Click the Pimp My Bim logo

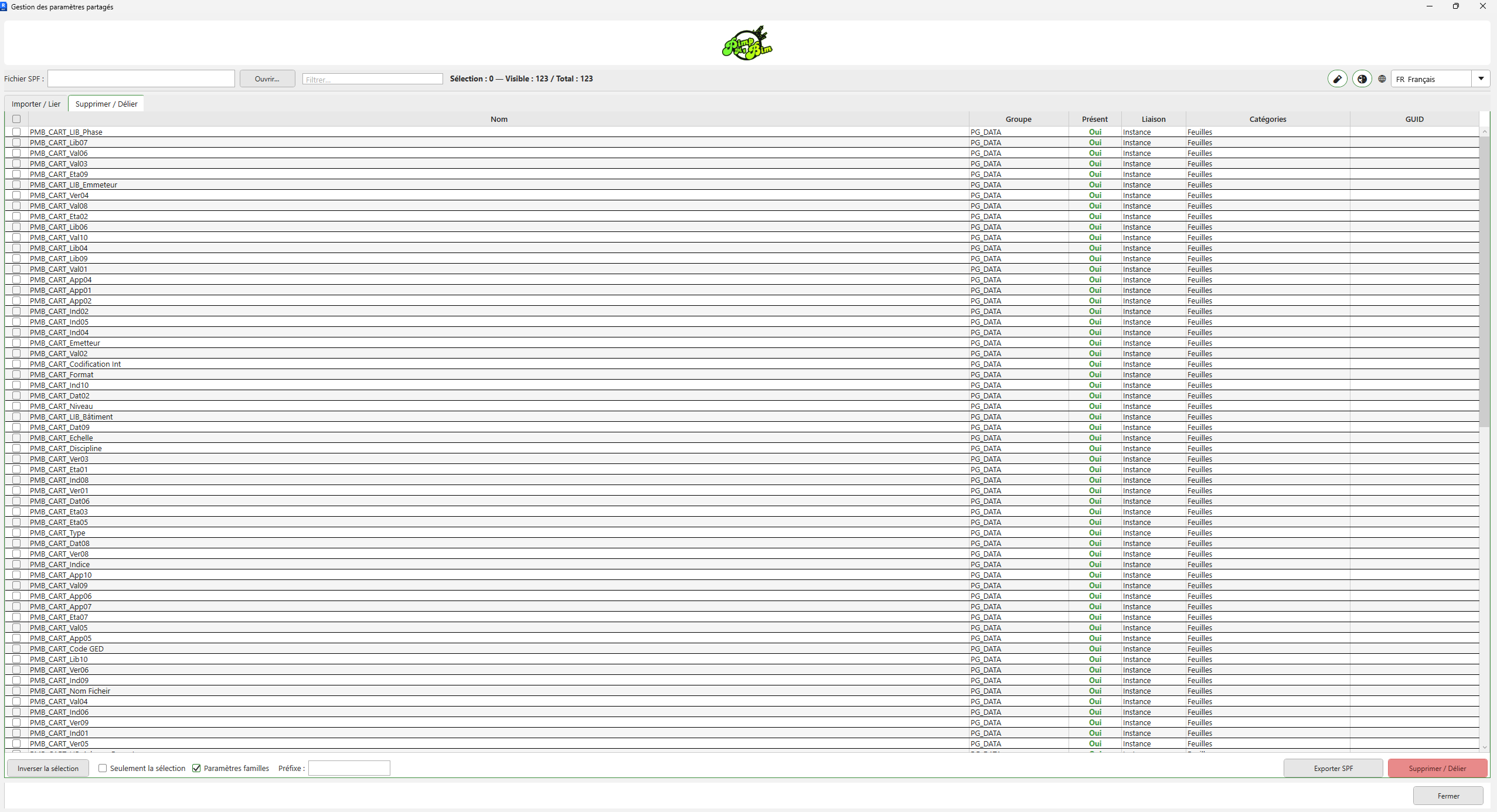click(747, 43)
